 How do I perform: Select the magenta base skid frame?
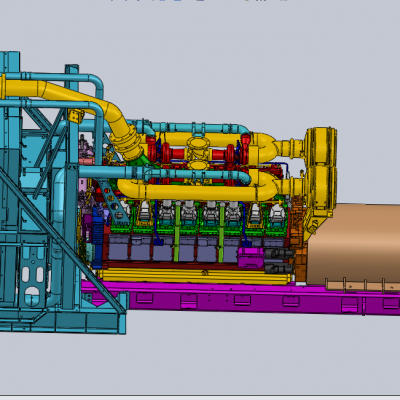(240, 298)
